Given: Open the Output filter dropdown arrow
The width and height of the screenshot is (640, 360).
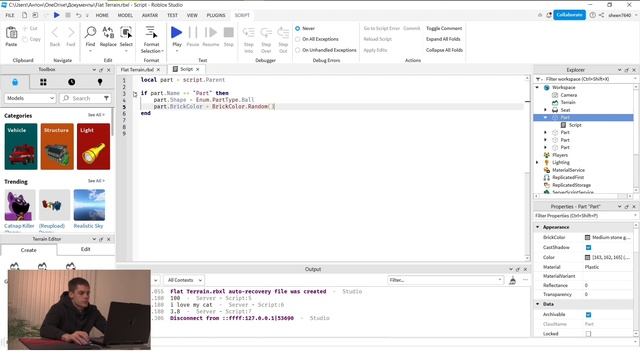Looking at the screenshot, I should pyautogui.click(x=500, y=280).
